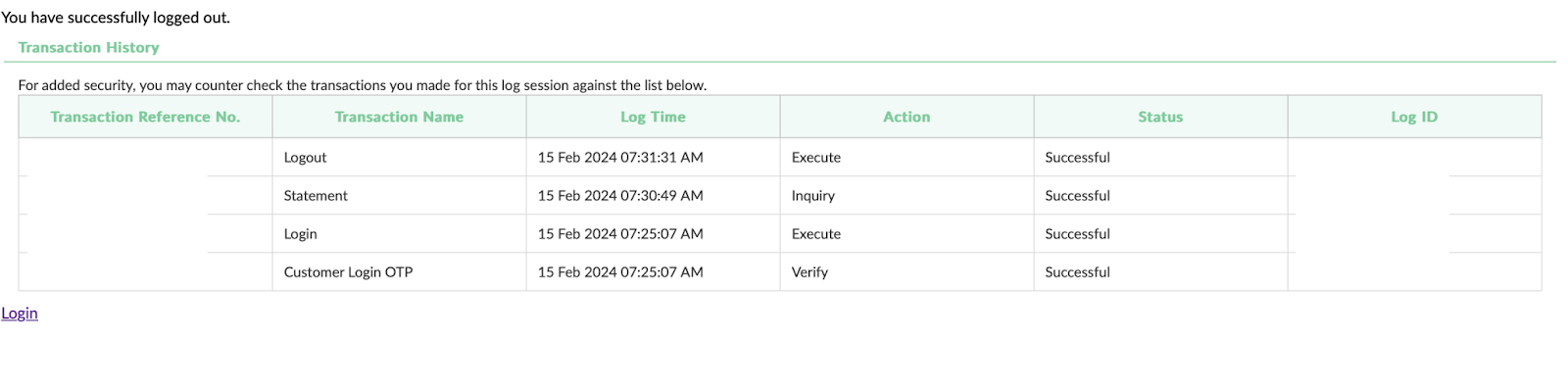The width and height of the screenshot is (1568, 387).
Task: Click the Login link
Action: 20,313
